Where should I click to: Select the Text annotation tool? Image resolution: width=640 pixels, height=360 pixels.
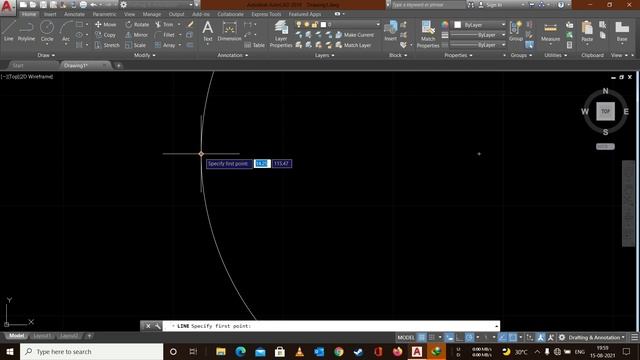(207, 31)
